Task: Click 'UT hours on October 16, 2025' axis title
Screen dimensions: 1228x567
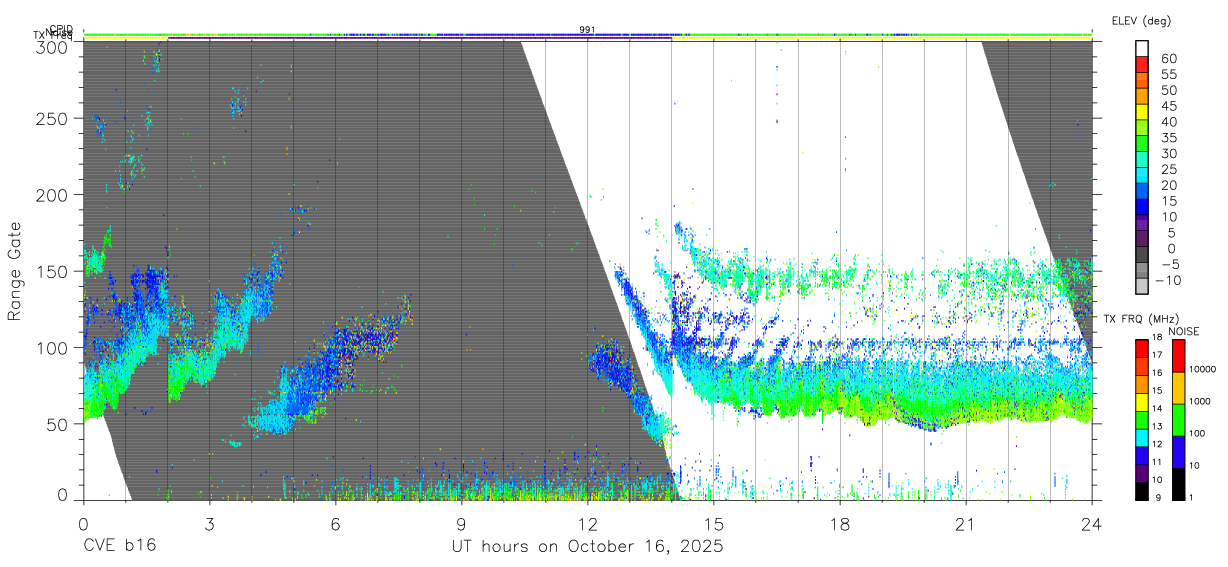Action: pos(588,547)
